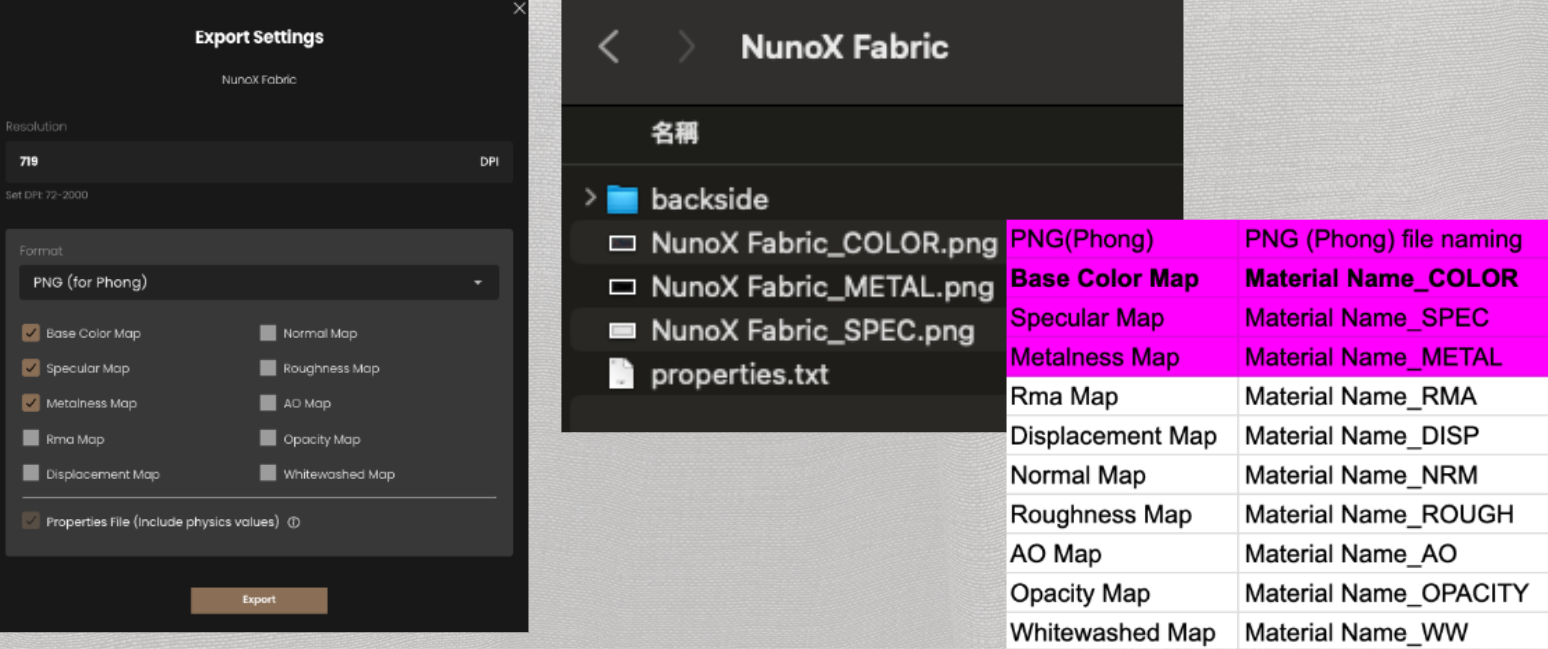Click the Opacity Map table cell
Image resolution: width=1548 pixels, height=649 pixels.
(x=1122, y=593)
